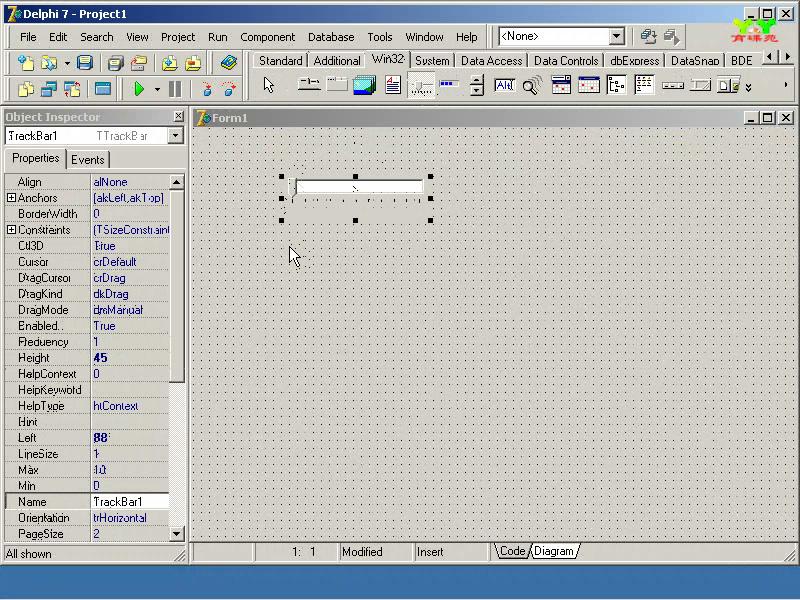Switch to the Diagram tab
800x600 pixels.
(554, 551)
